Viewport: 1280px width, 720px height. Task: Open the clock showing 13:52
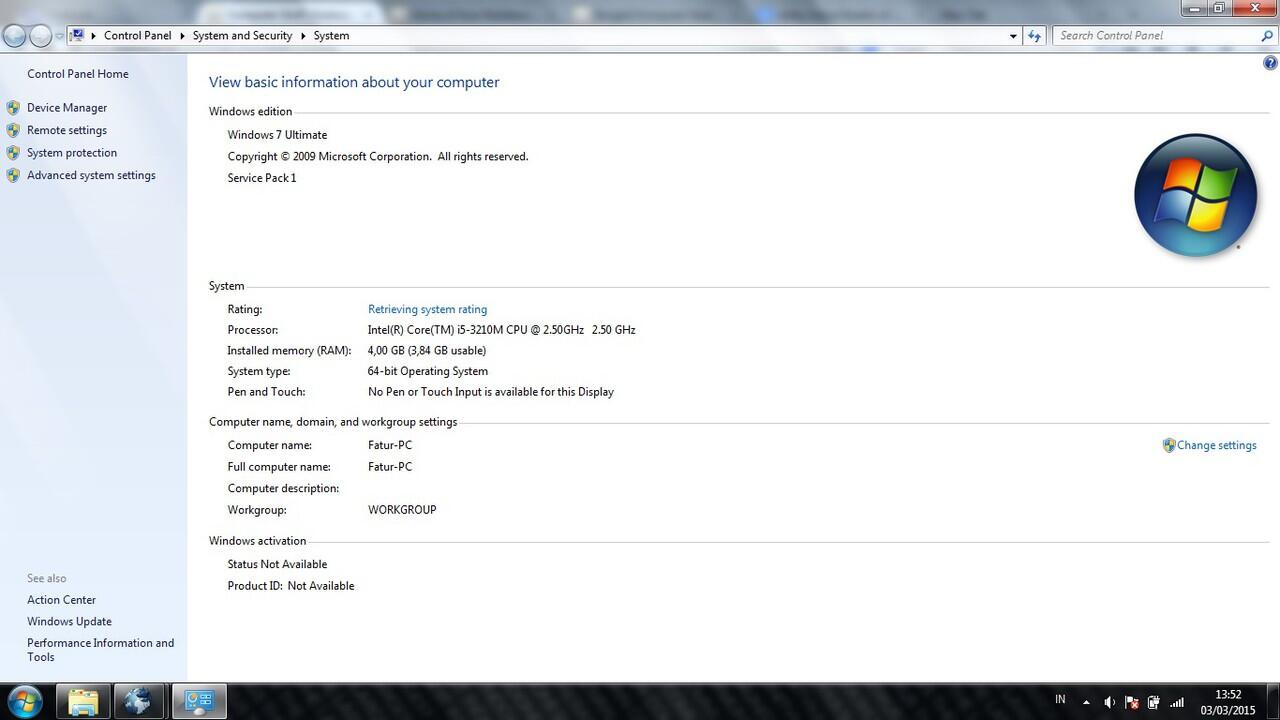coord(1228,702)
